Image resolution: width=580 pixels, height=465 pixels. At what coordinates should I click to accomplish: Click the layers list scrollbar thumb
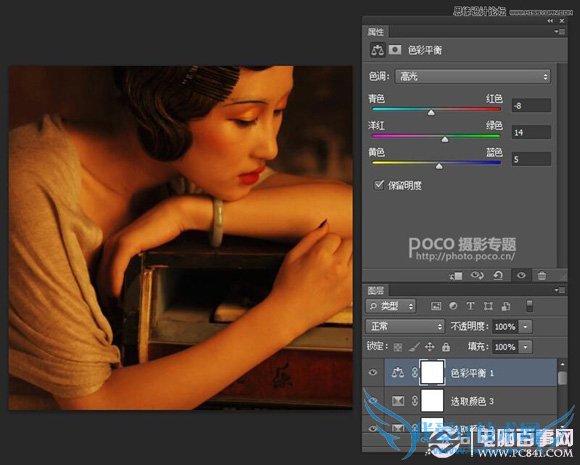(x=562, y=378)
